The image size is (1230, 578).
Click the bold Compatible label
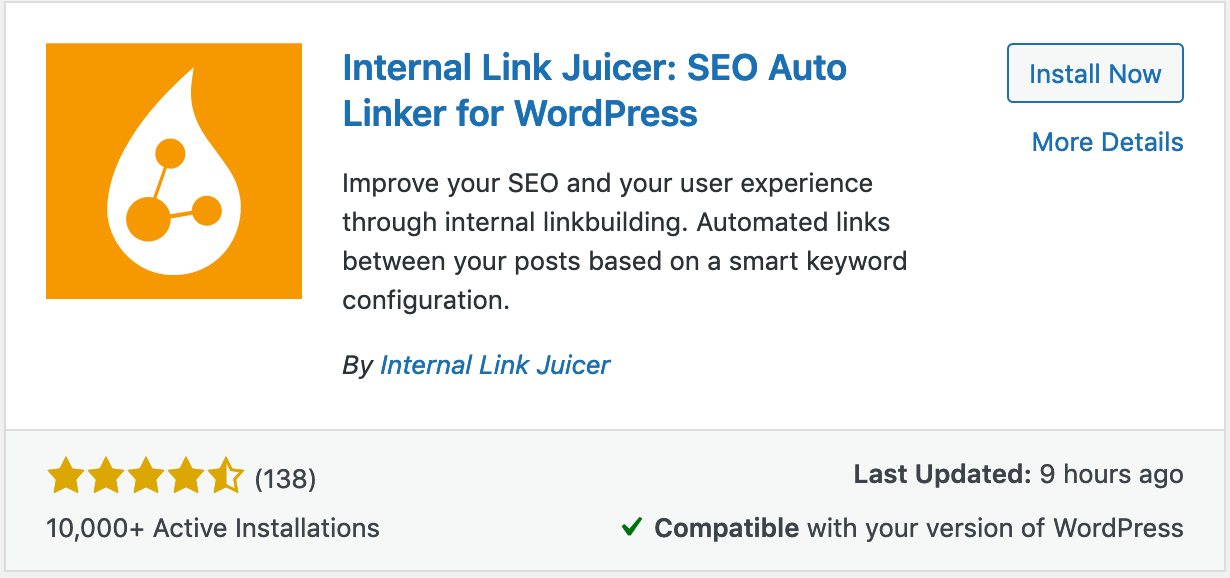pyautogui.click(x=726, y=527)
